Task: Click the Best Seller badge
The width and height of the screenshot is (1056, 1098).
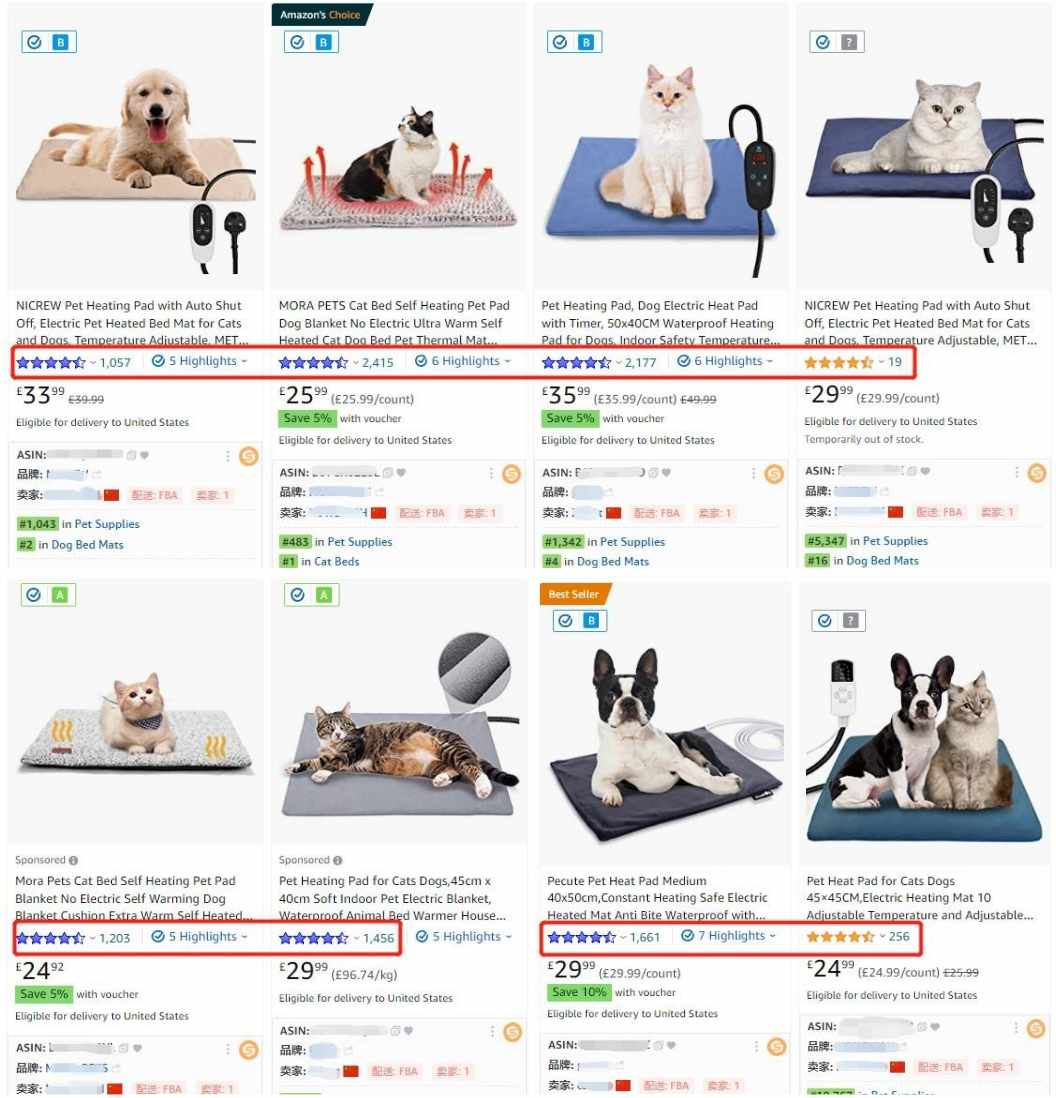Action: pos(574,595)
